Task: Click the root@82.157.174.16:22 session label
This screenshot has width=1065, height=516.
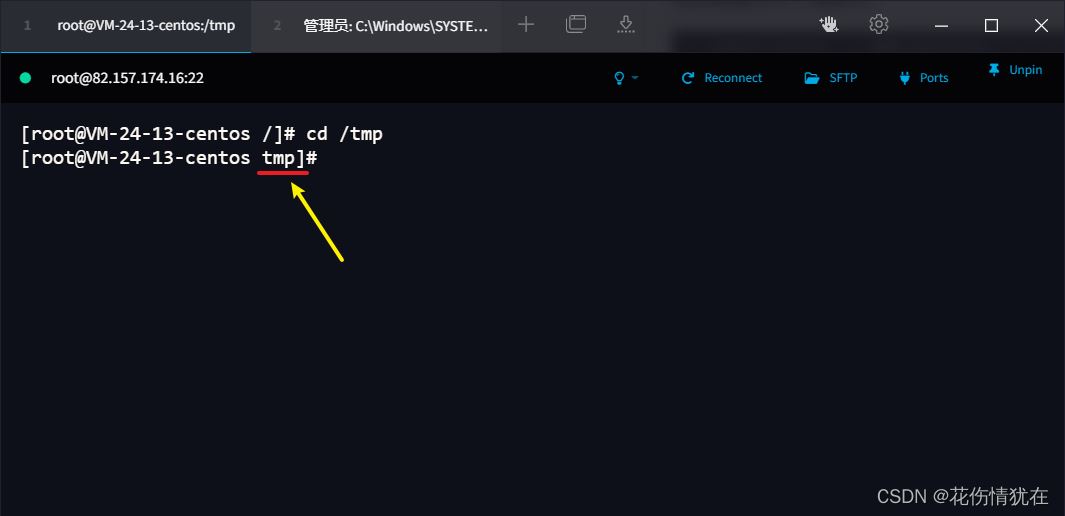Action: coord(127,78)
